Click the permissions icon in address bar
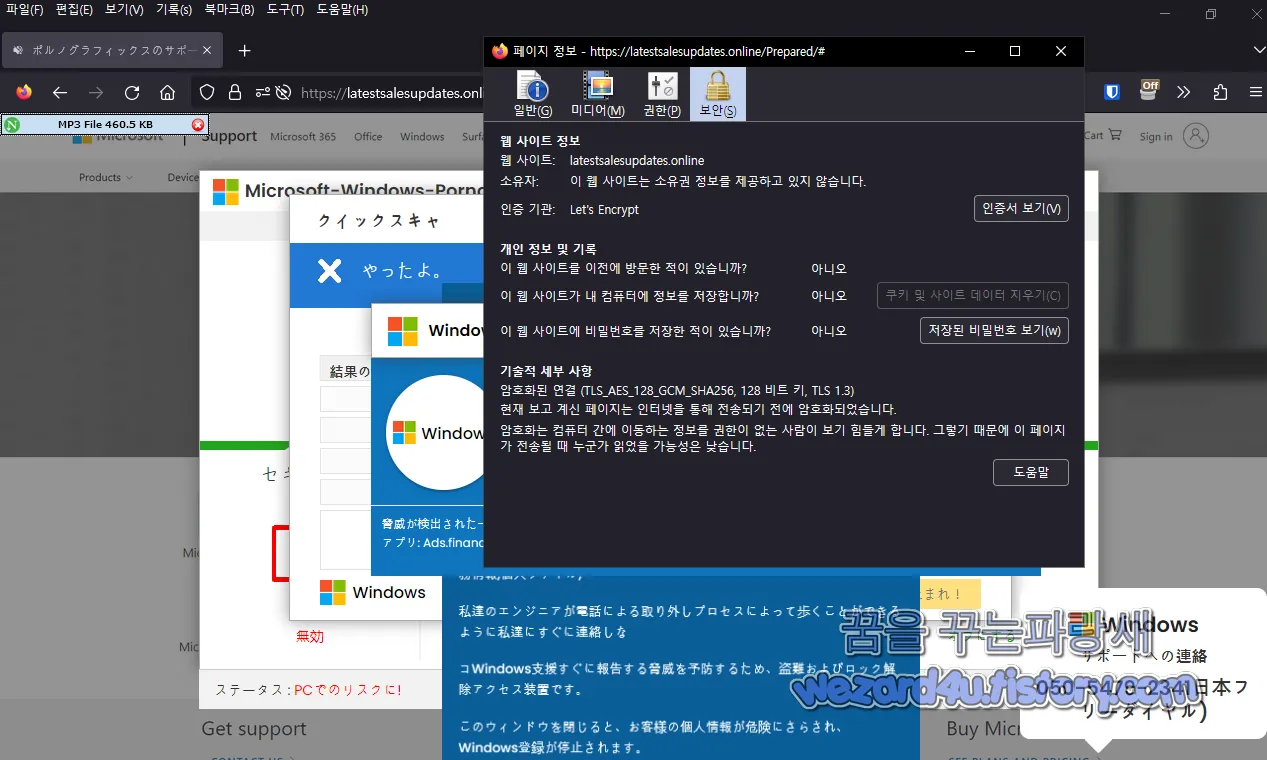The image size is (1267, 760). pos(262,93)
